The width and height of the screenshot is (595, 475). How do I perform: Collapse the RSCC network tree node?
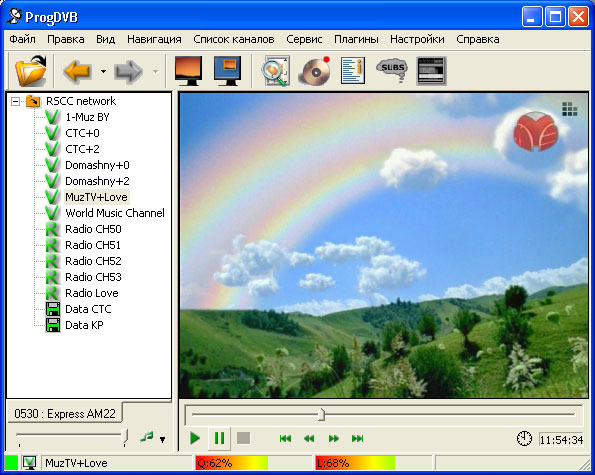point(15,101)
